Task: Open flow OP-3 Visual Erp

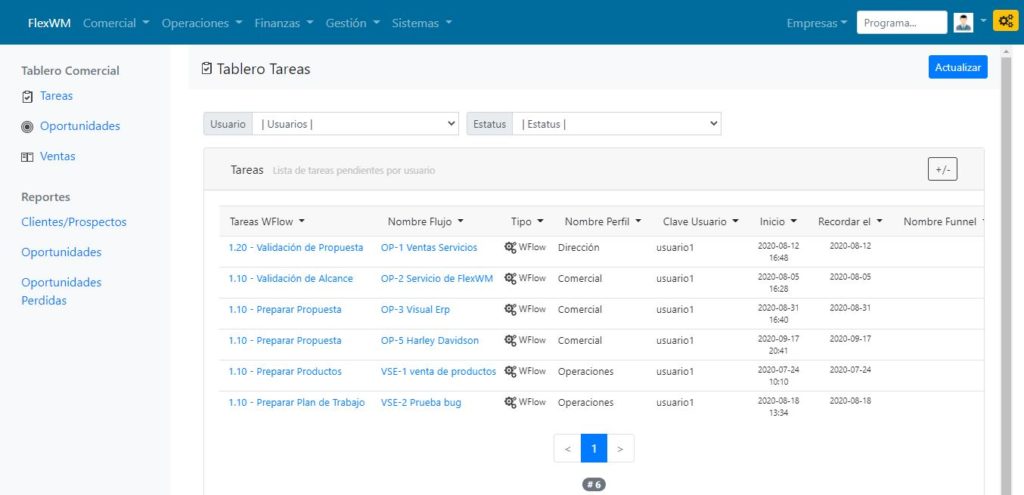Action: (x=415, y=310)
